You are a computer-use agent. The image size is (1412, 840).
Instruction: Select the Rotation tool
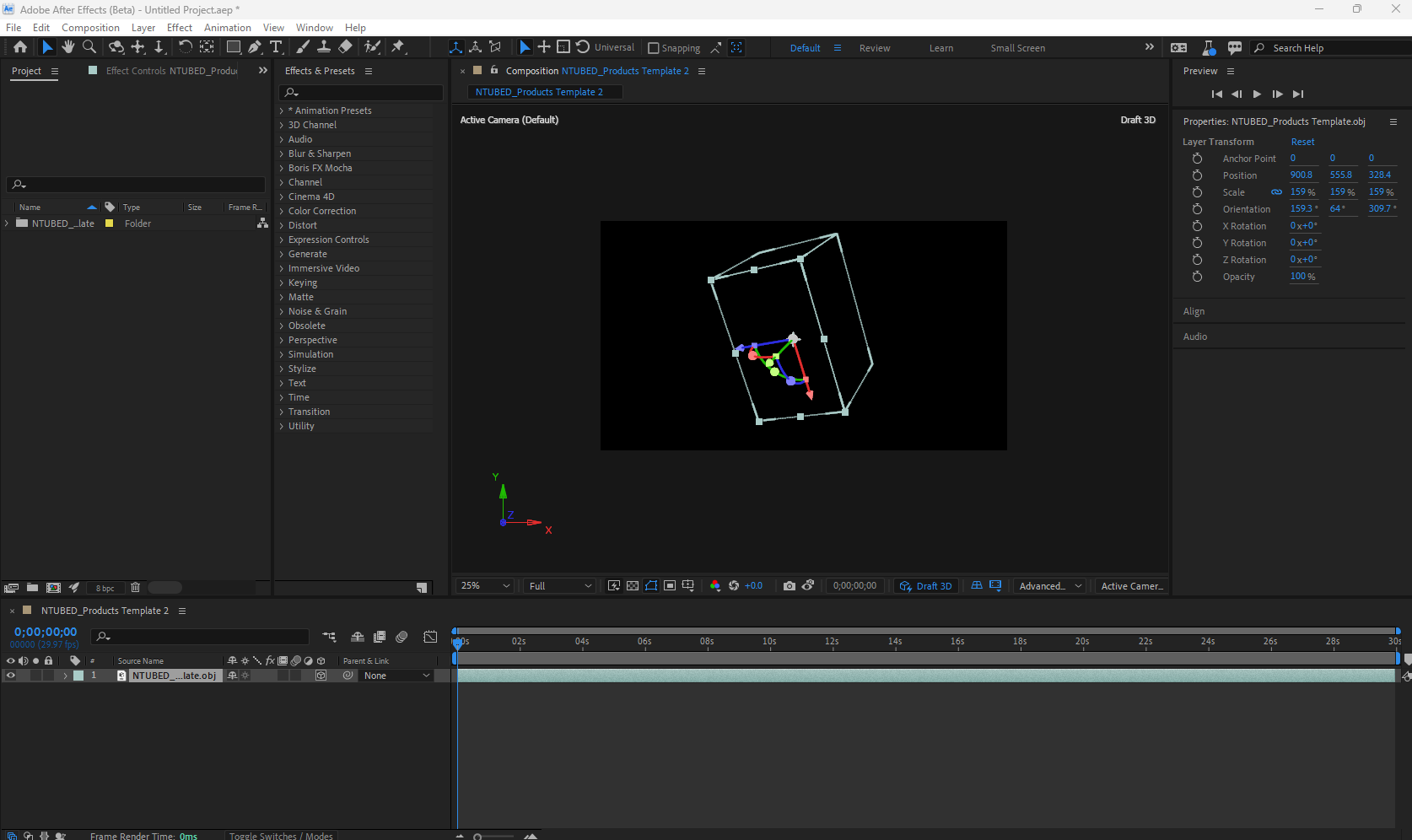(186, 47)
